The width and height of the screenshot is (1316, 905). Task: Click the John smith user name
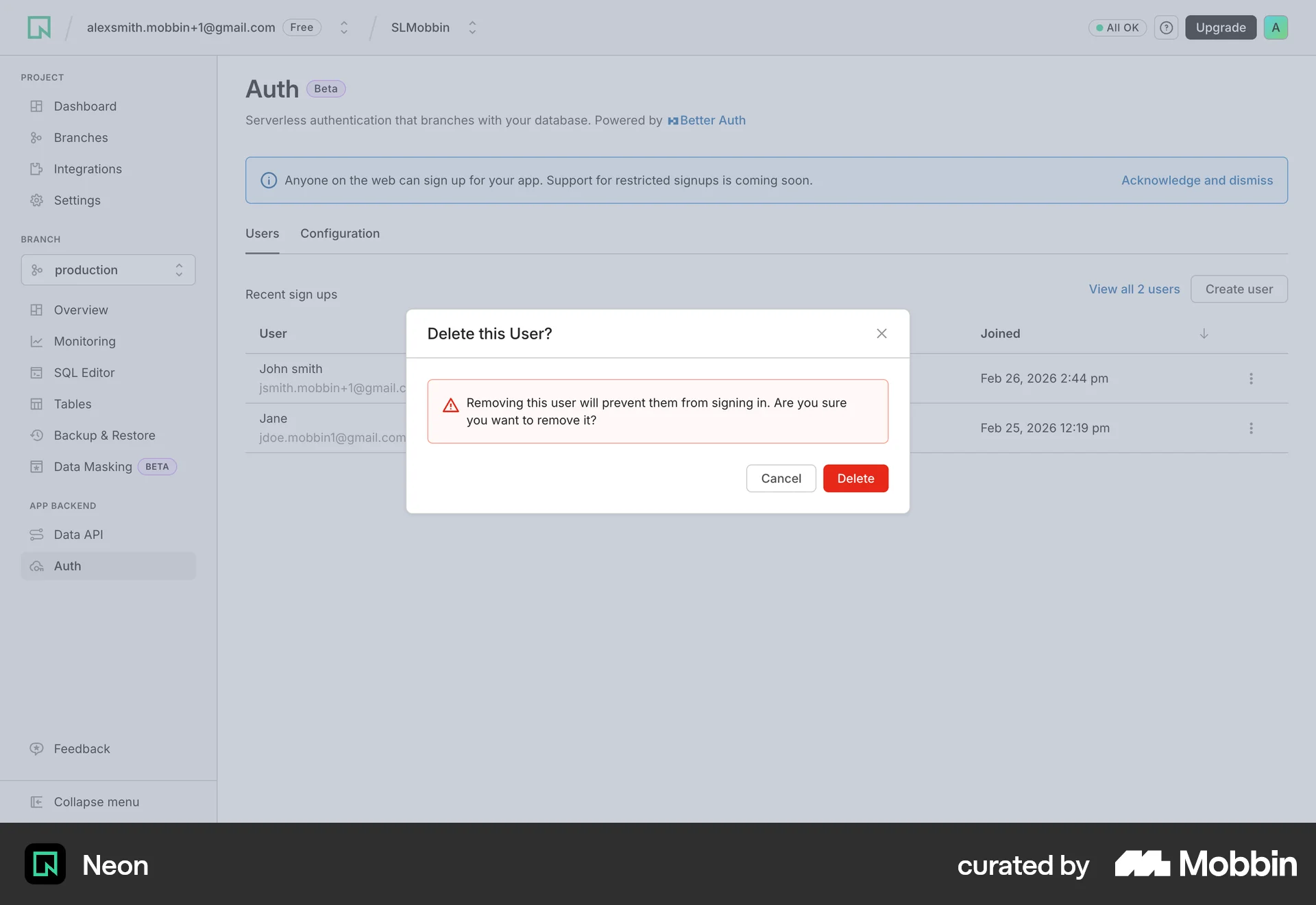pos(291,369)
